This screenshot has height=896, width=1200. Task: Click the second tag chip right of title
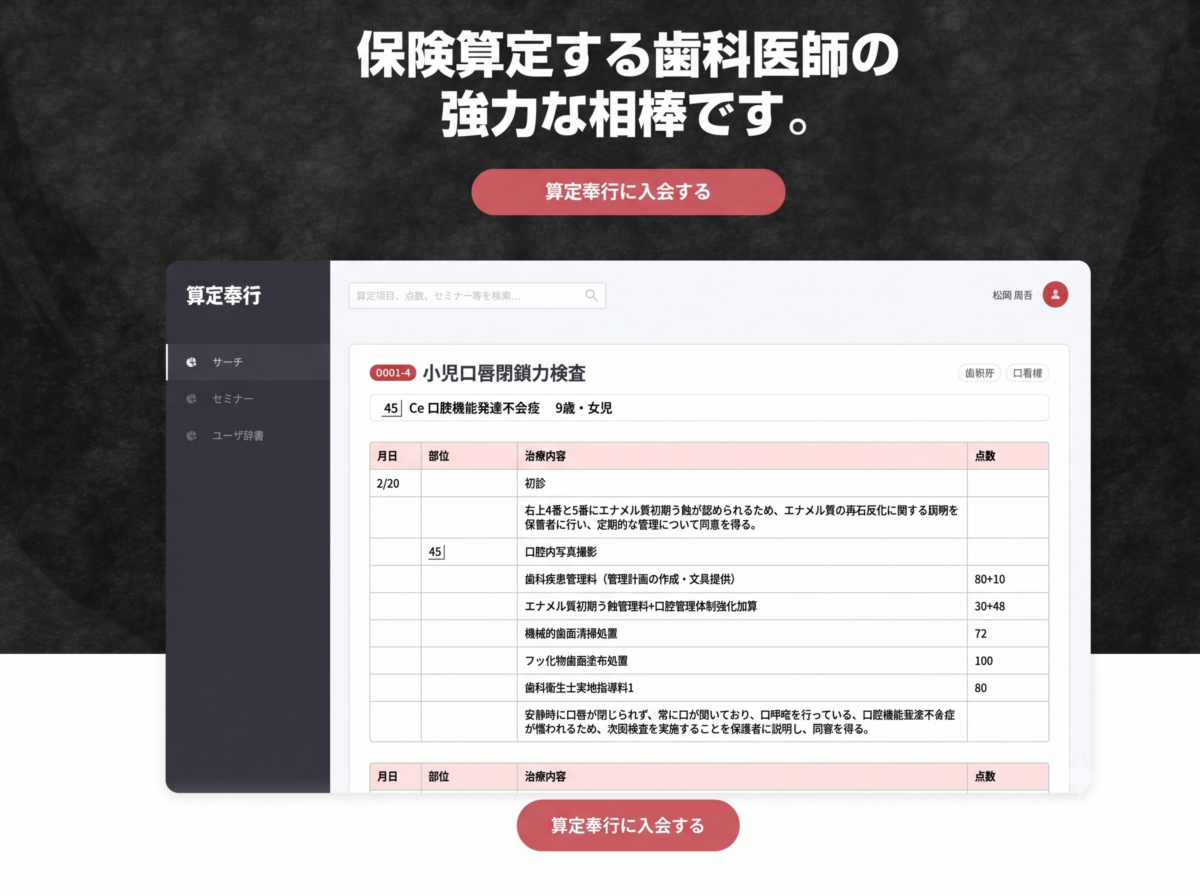click(1027, 373)
